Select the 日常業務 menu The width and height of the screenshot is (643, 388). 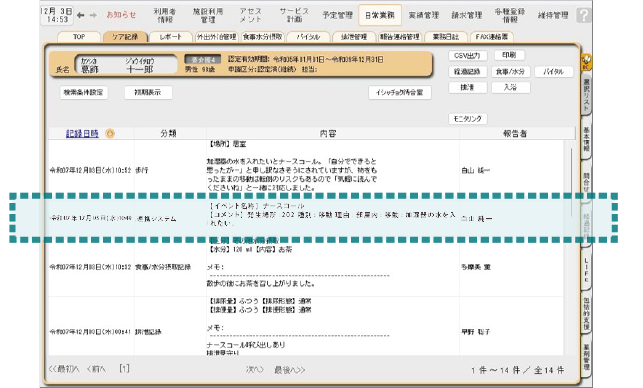[380, 15]
